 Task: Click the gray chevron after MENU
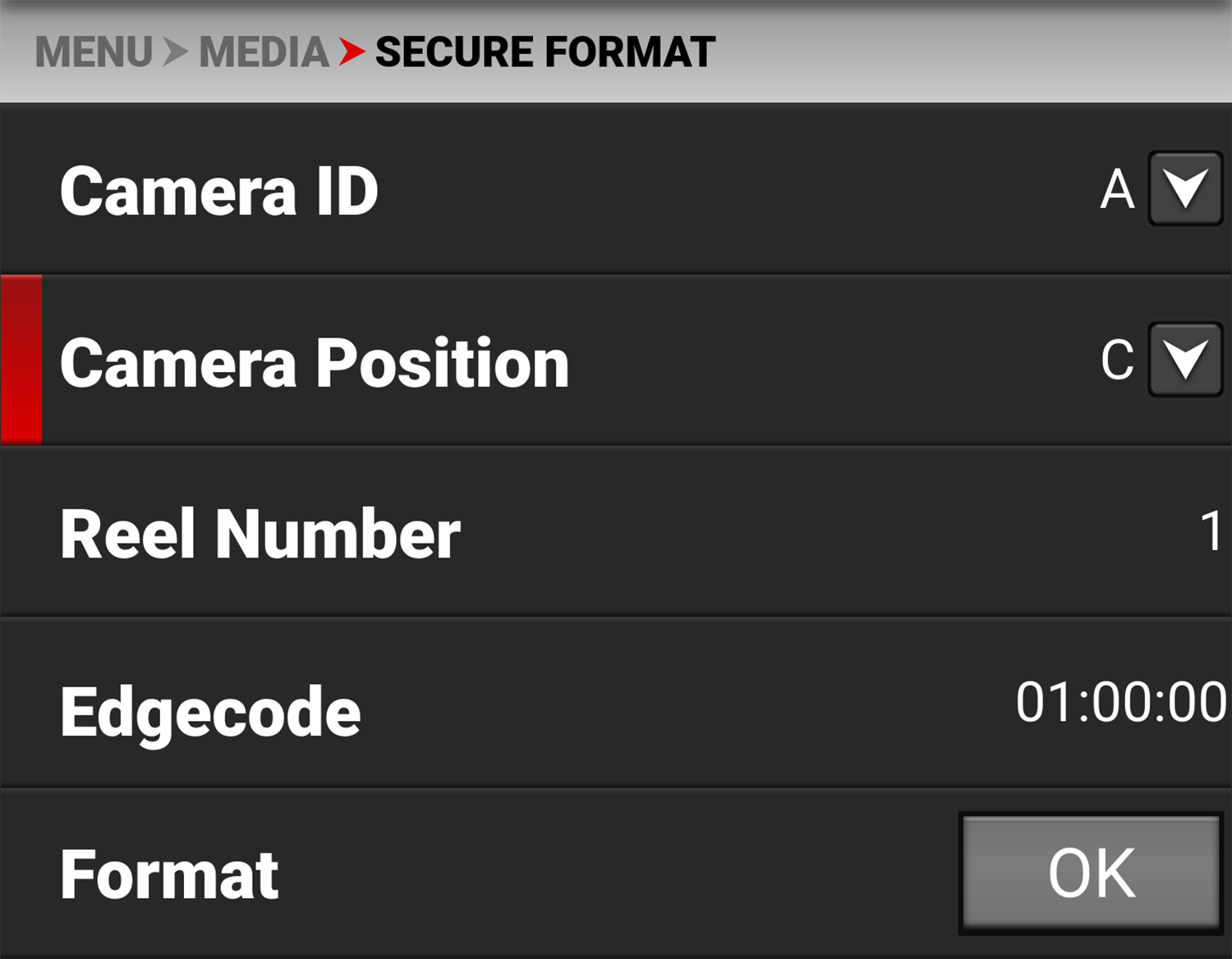point(175,53)
